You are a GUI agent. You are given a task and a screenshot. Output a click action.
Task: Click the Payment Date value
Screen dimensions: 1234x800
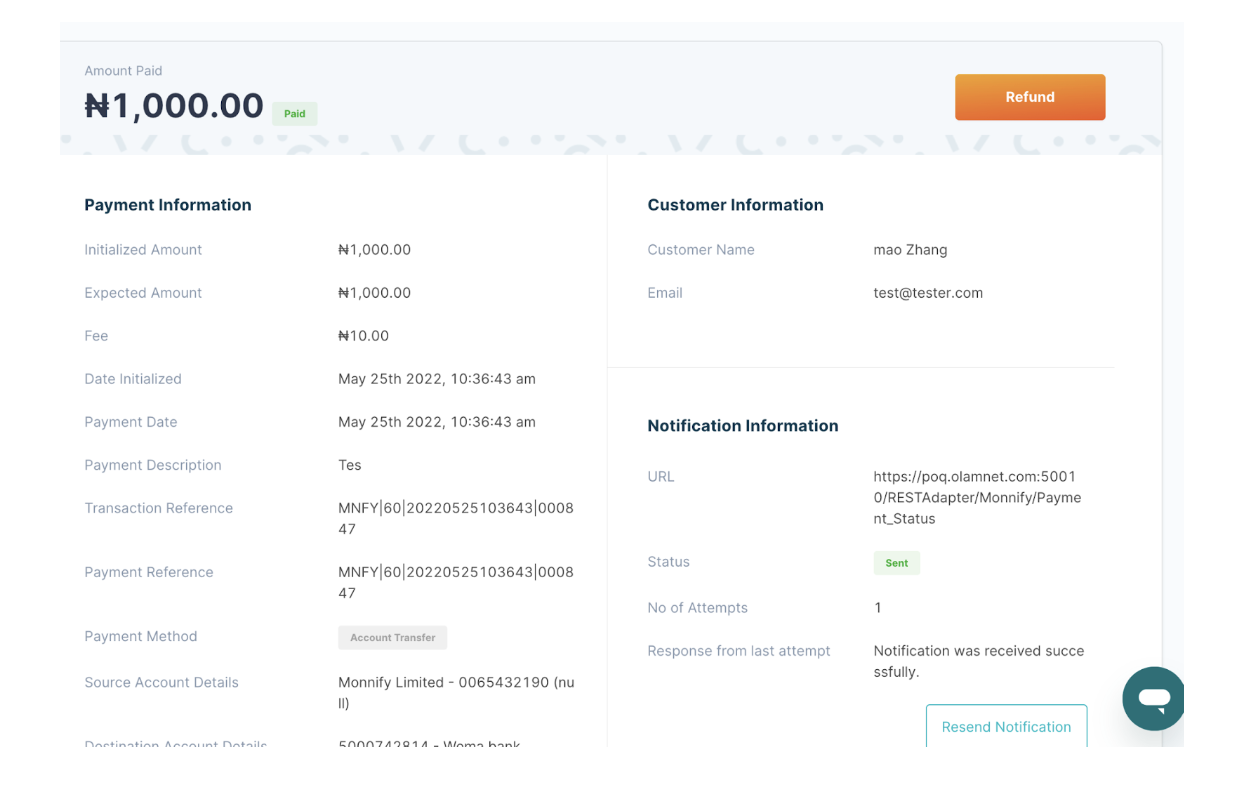[x=437, y=421]
